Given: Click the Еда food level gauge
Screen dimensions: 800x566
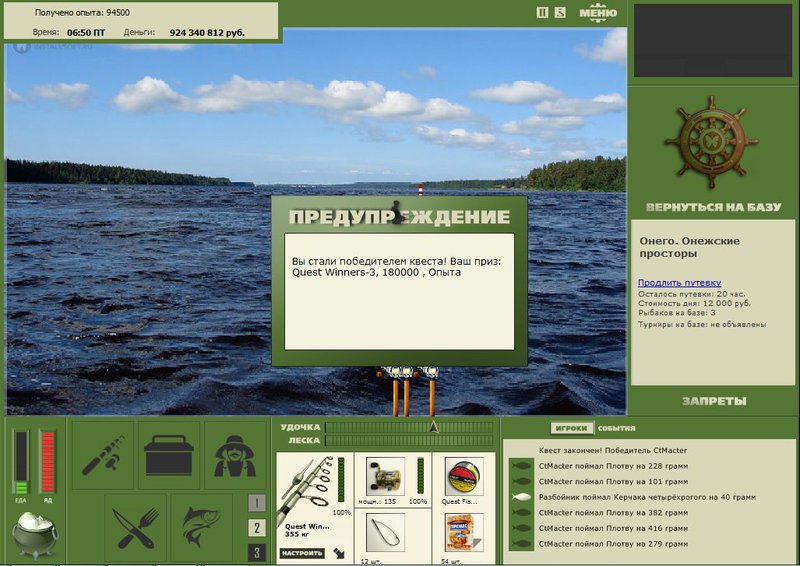Looking at the screenshot, I should click(x=21, y=462).
